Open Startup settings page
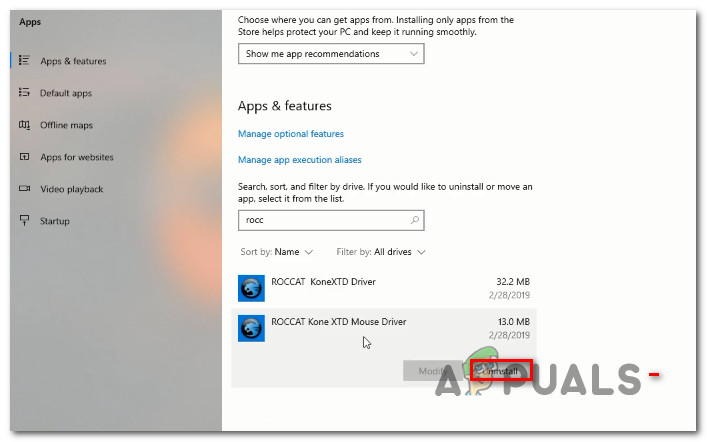707x442 pixels. click(55, 221)
